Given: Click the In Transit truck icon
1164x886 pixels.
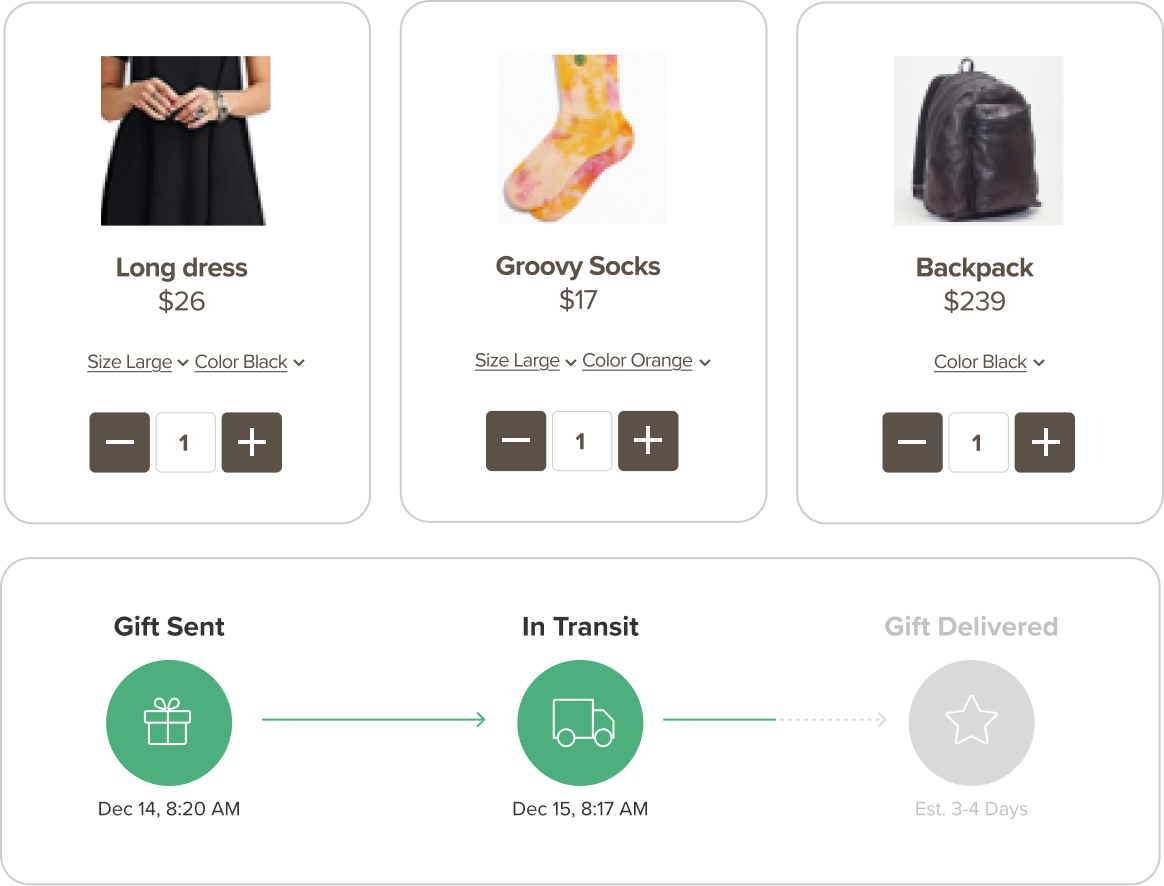Looking at the screenshot, I should (x=580, y=721).
